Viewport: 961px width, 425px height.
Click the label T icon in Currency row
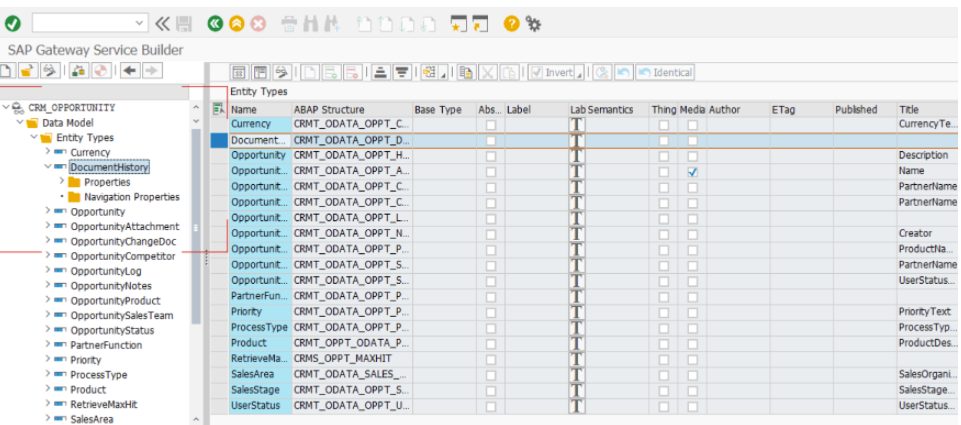coord(577,124)
